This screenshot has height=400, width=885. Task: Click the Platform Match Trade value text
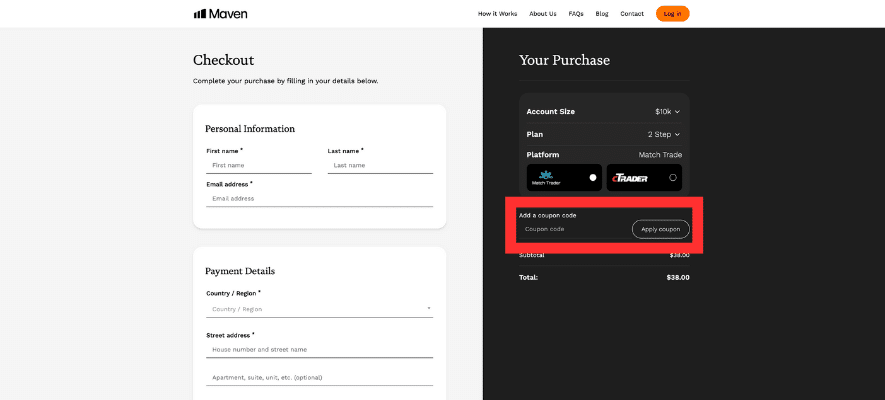(660, 155)
